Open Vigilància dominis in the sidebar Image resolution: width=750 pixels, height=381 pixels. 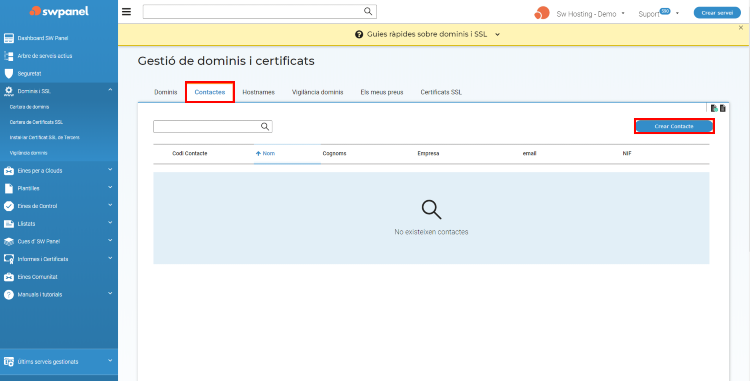point(29,153)
